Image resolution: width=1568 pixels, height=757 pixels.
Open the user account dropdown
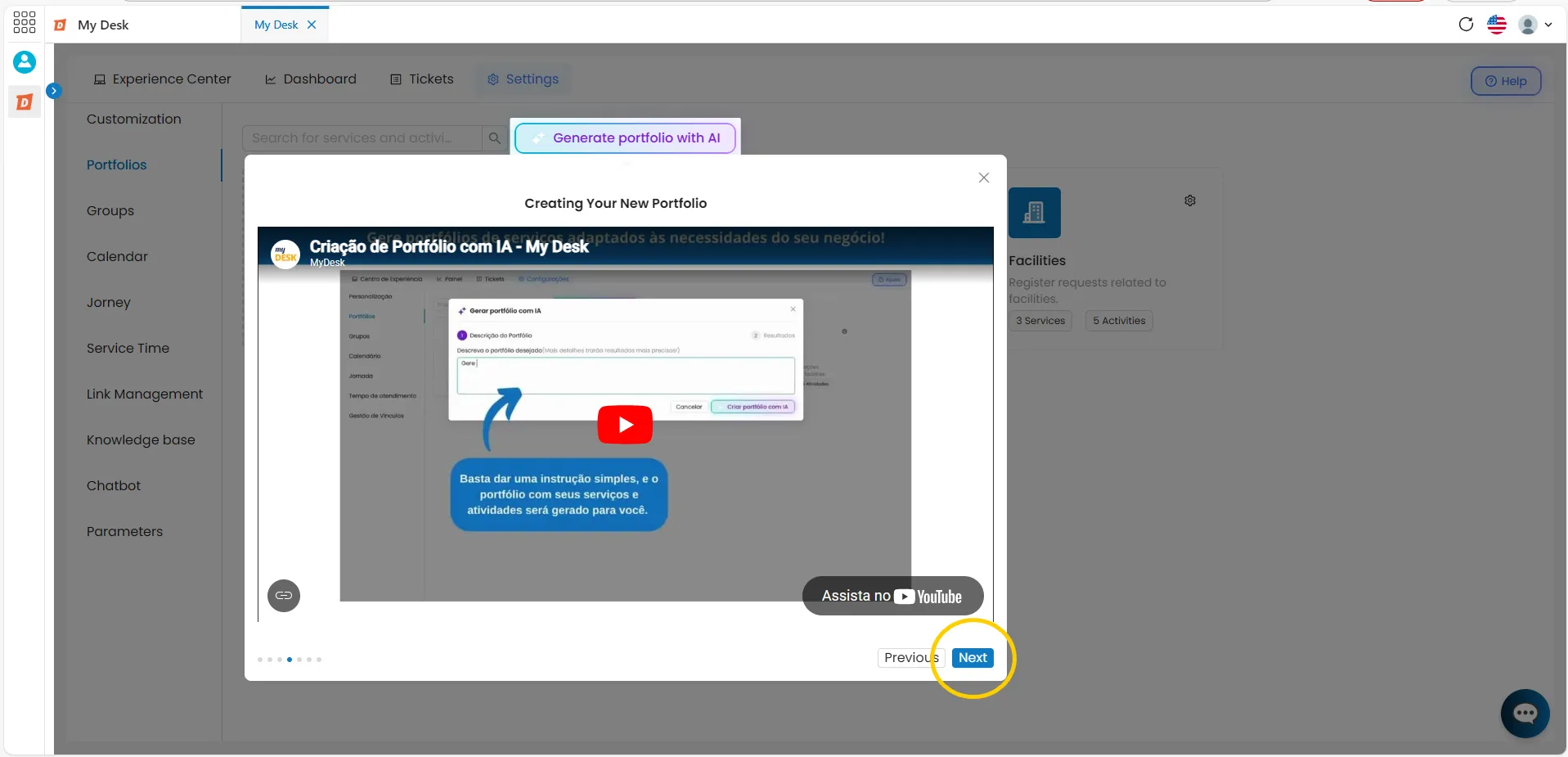pyautogui.click(x=1535, y=25)
